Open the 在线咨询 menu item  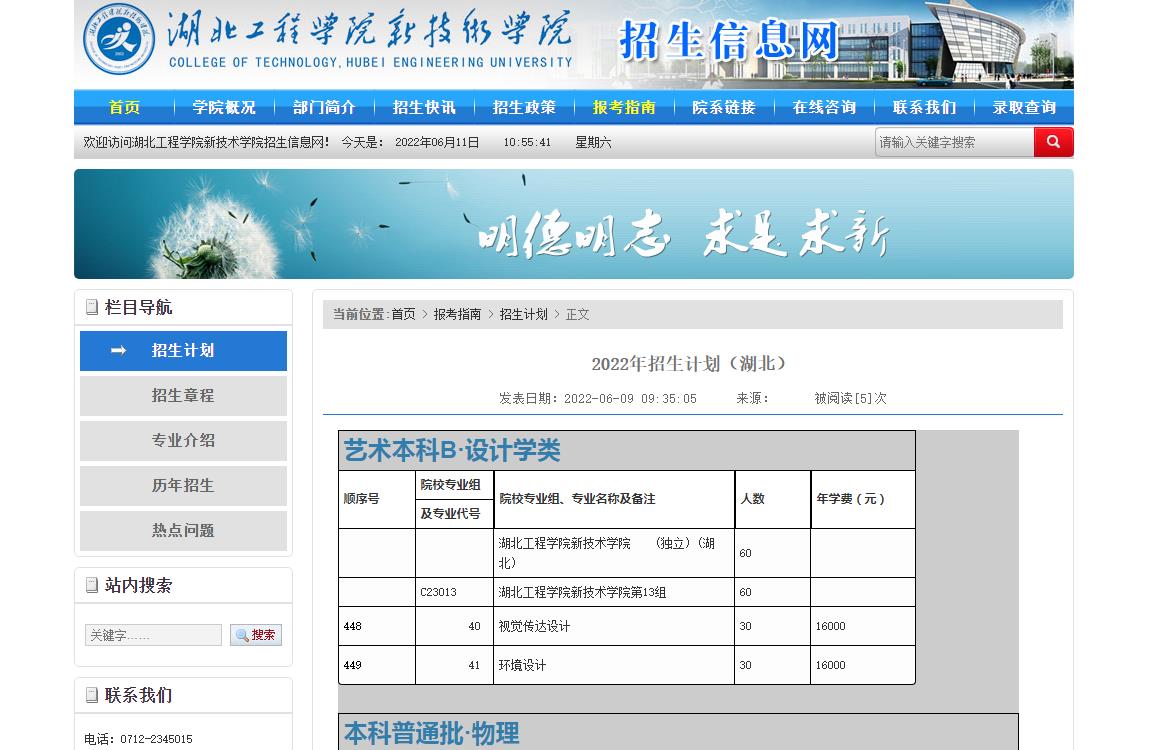824,108
